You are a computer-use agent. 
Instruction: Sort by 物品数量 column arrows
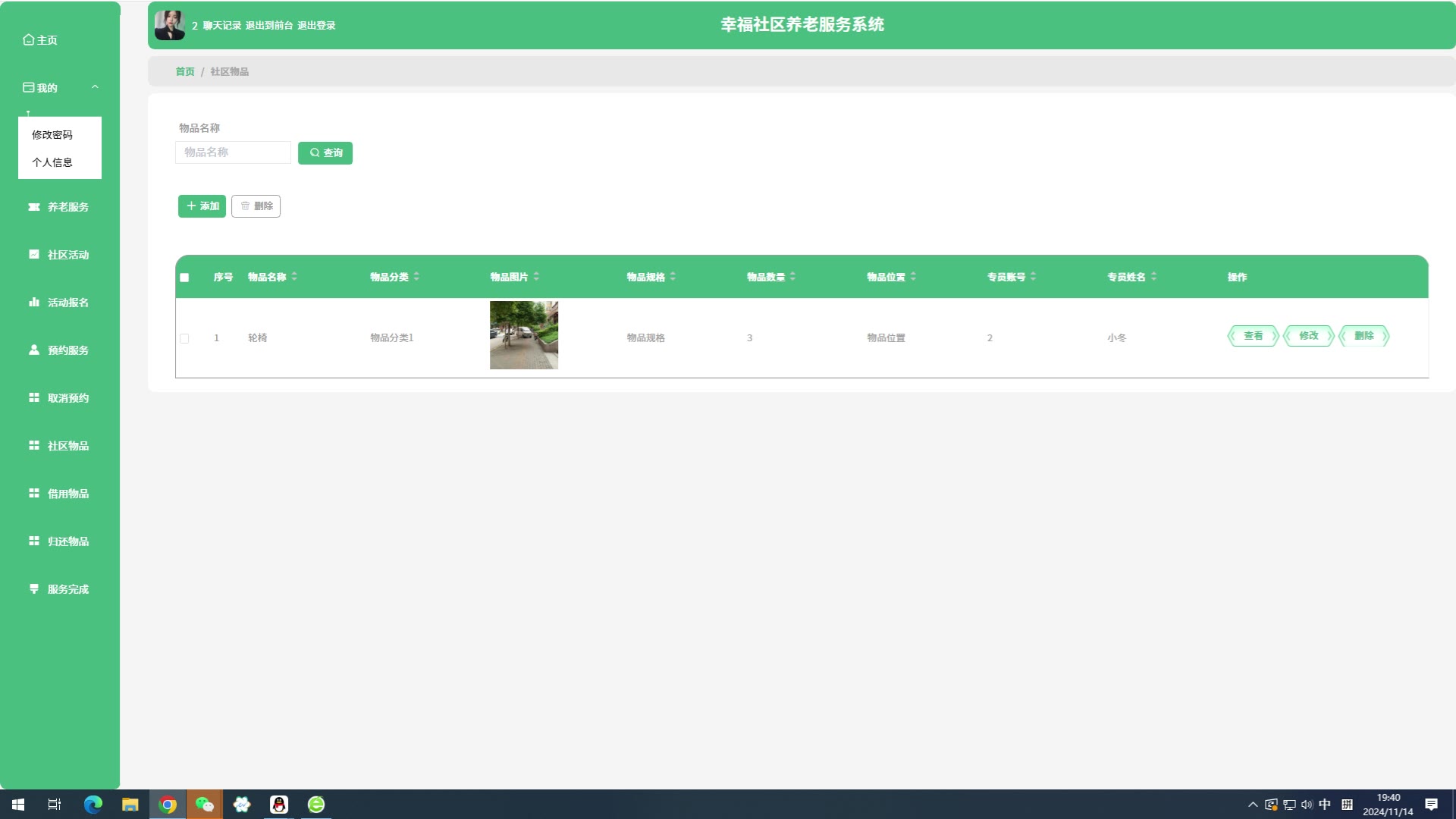(x=792, y=277)
